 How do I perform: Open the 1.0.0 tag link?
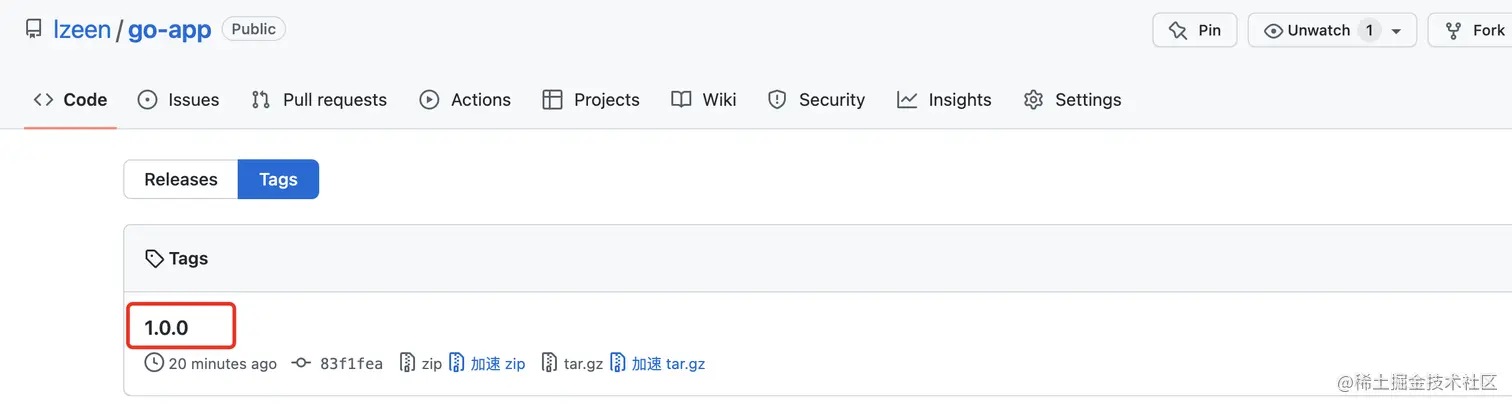167,327
